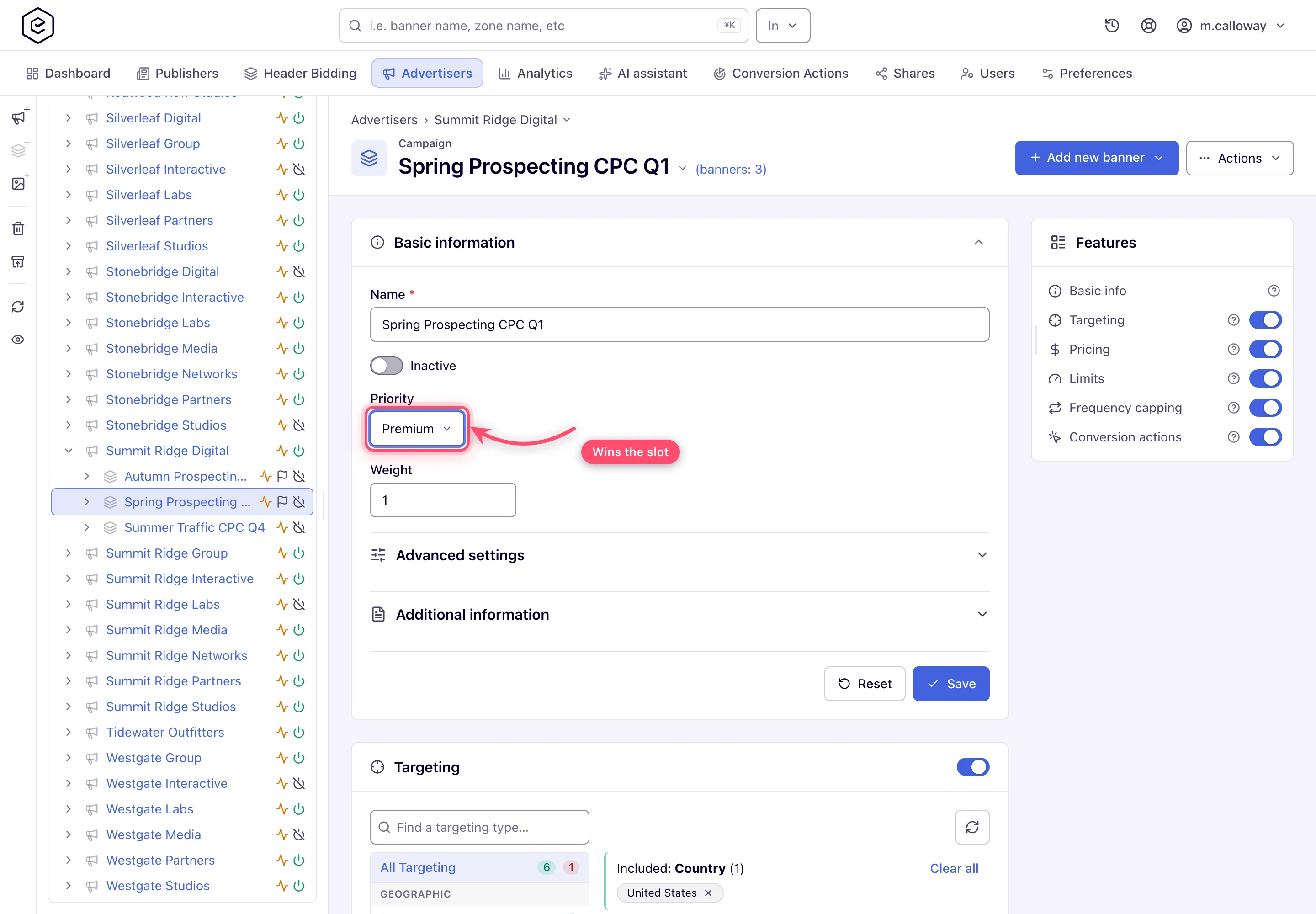Go to the Analytics tab
This screenshot has height=914, width=1316.
pyautogui.click(x=536, y=73)
